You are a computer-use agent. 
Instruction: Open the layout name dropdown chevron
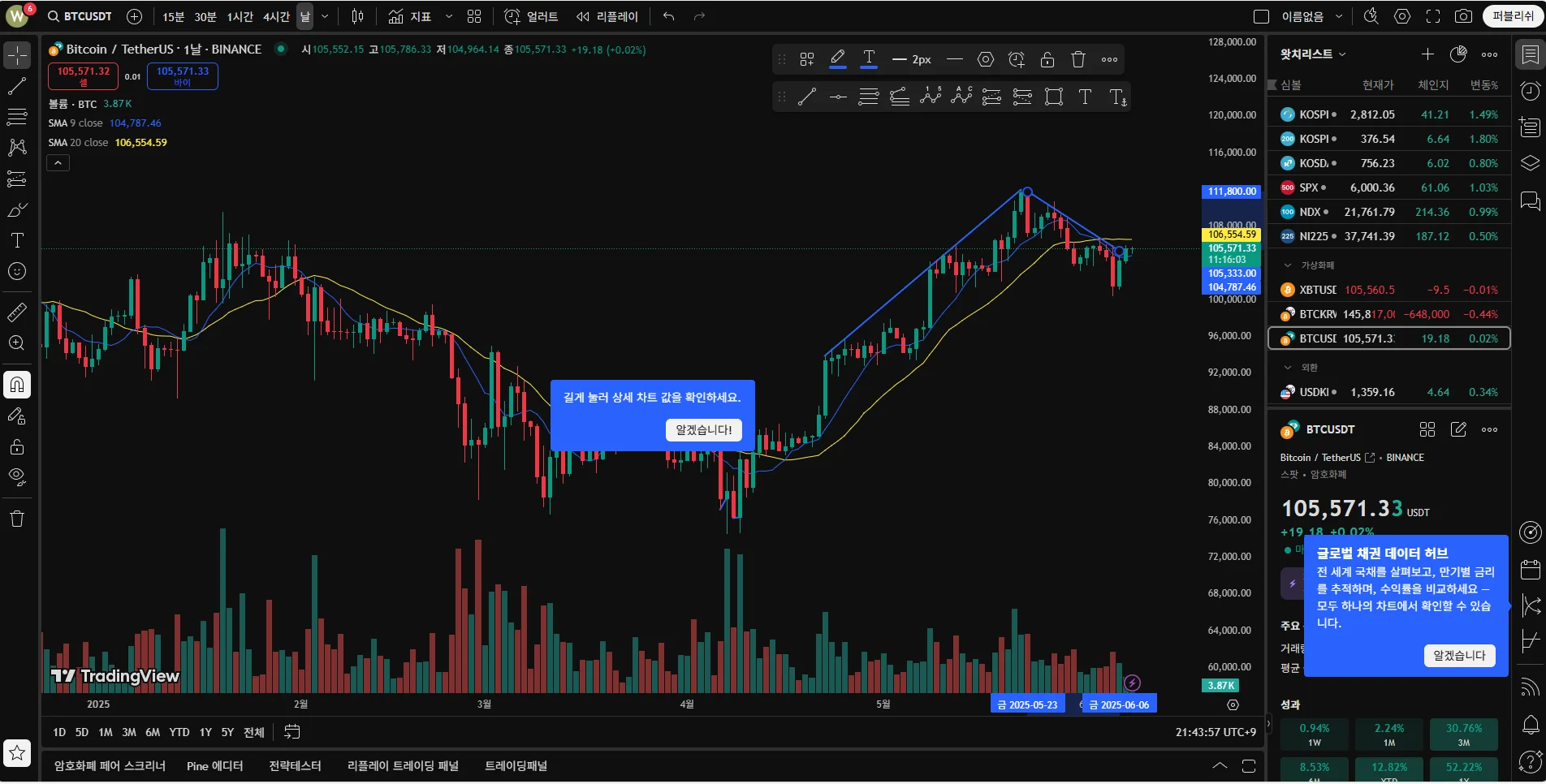click(x=1339, y=16)
